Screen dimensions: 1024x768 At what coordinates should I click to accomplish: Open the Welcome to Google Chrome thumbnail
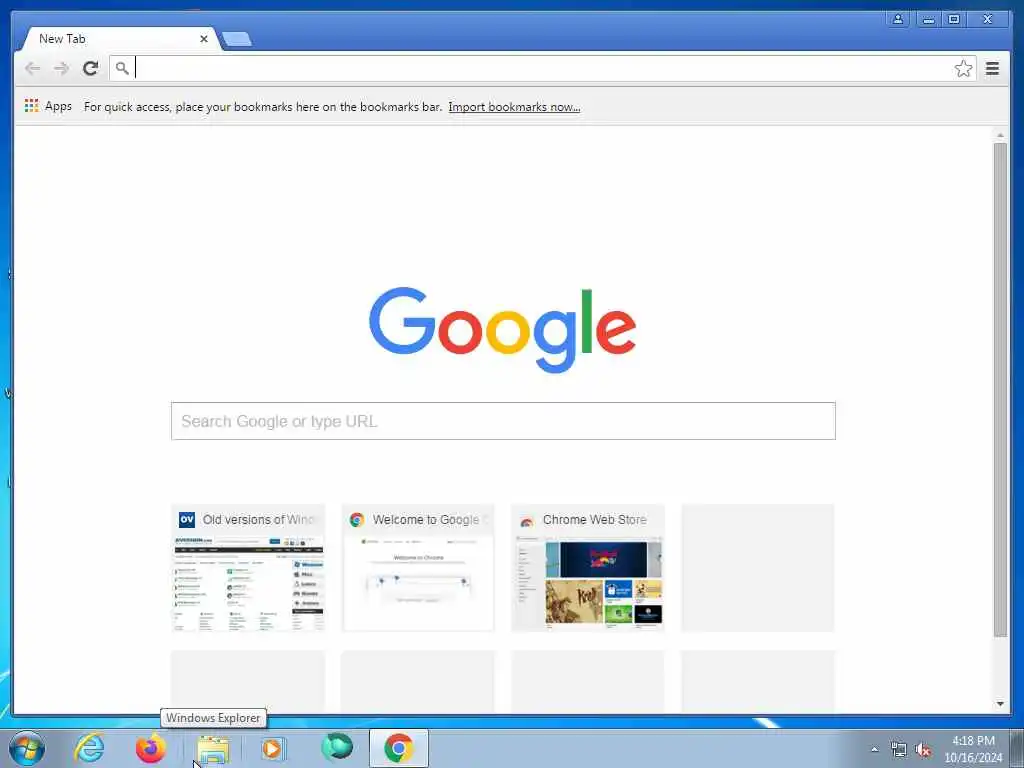pos(418,568)
